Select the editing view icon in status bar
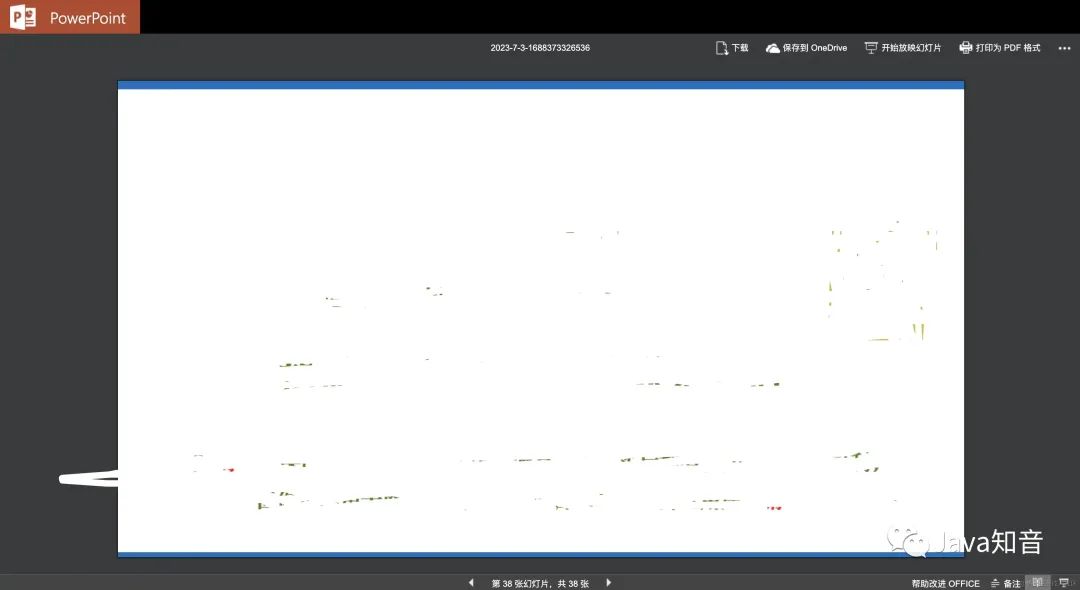Viewport: 1080px width, 590px height. click(x=1037, y=582)
